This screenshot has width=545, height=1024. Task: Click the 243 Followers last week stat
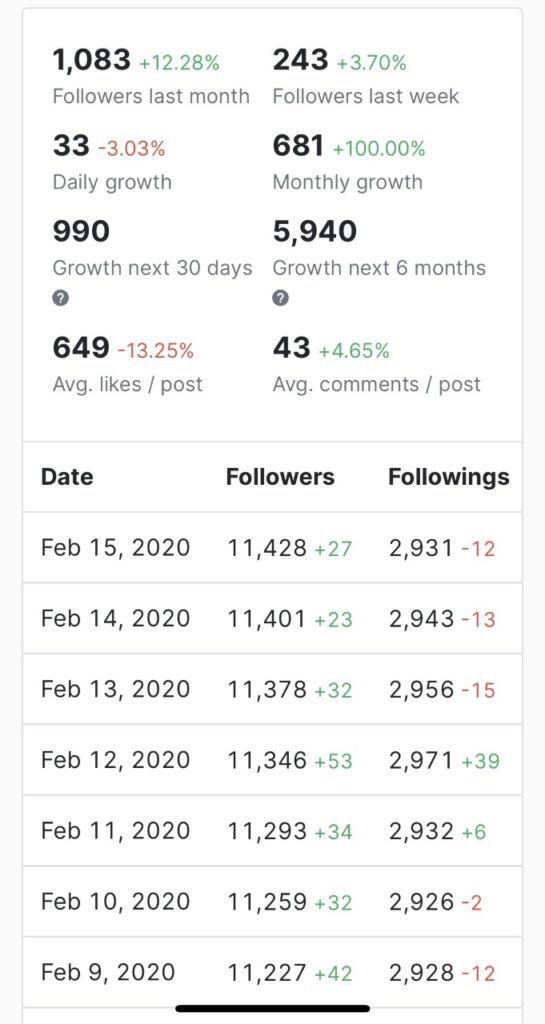[366, 77]
